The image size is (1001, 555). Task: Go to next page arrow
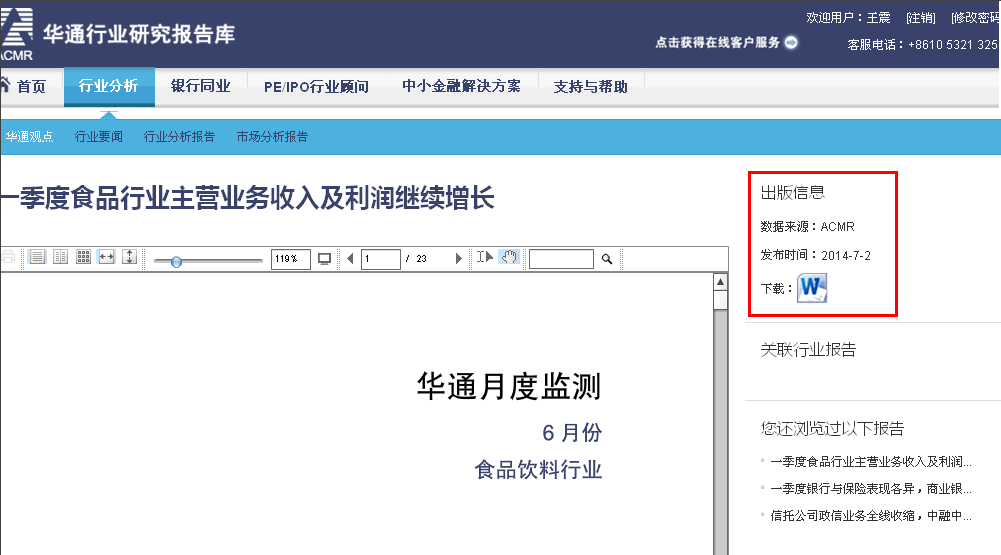(x=458, y=259)
